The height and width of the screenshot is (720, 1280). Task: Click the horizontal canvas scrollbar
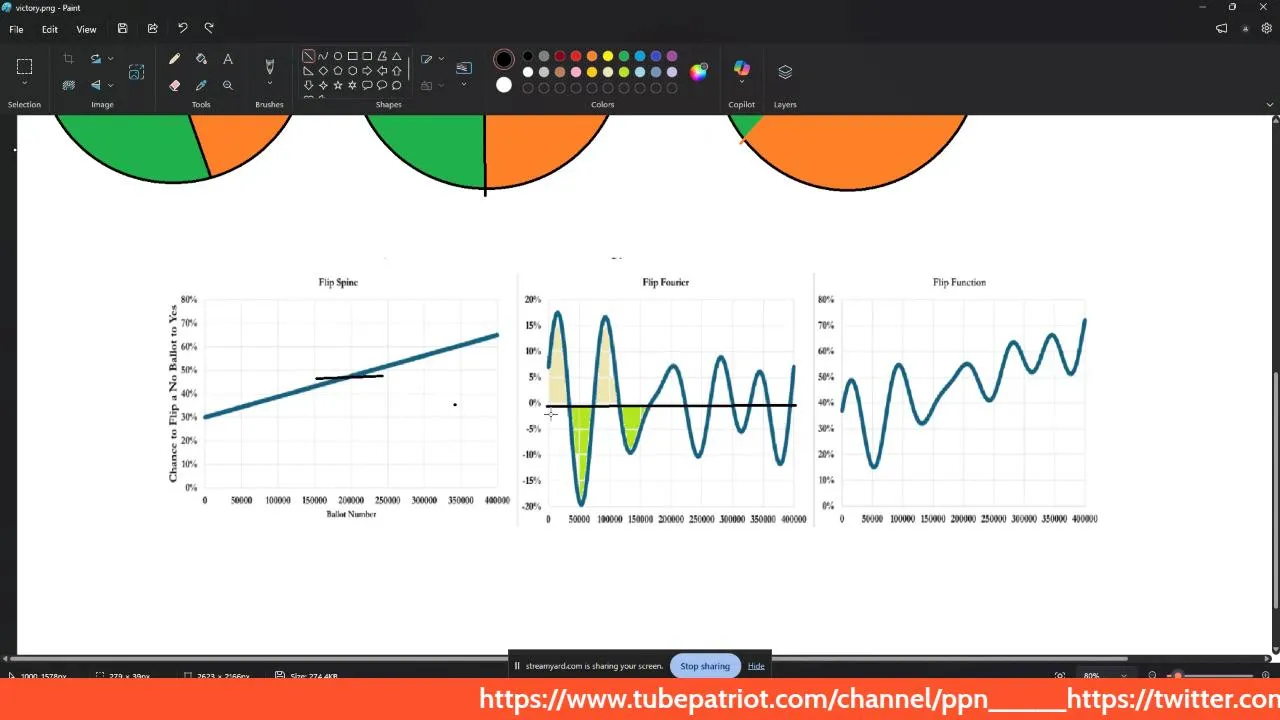(568, 658)
